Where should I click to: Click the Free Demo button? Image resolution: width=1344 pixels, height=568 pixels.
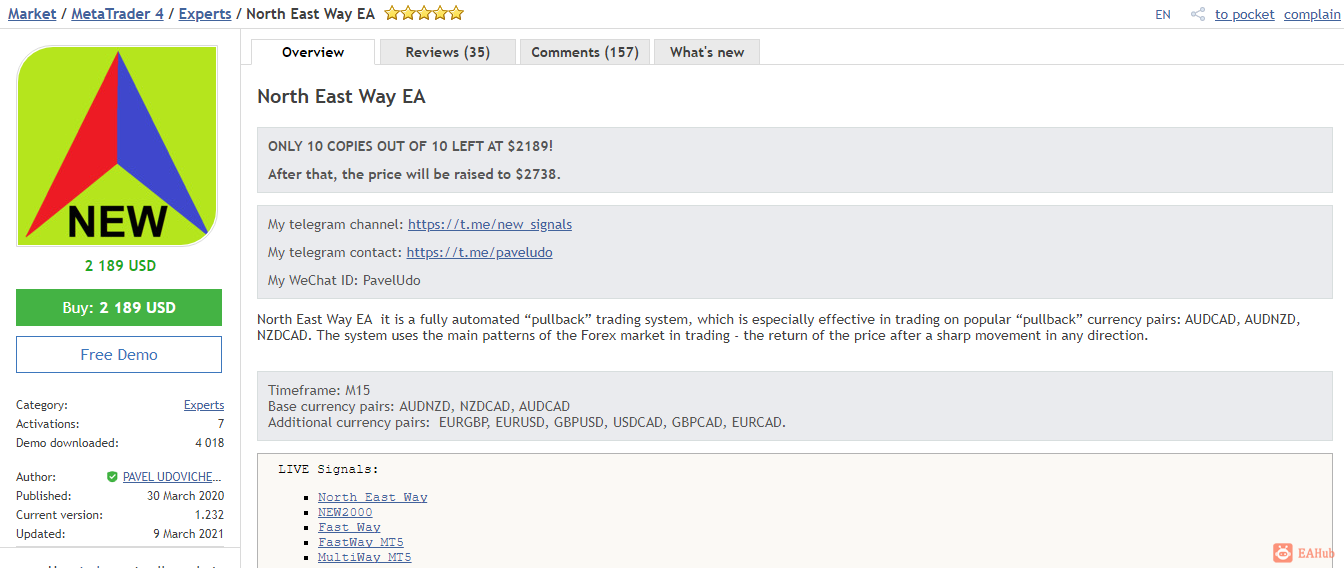point(119,355)
